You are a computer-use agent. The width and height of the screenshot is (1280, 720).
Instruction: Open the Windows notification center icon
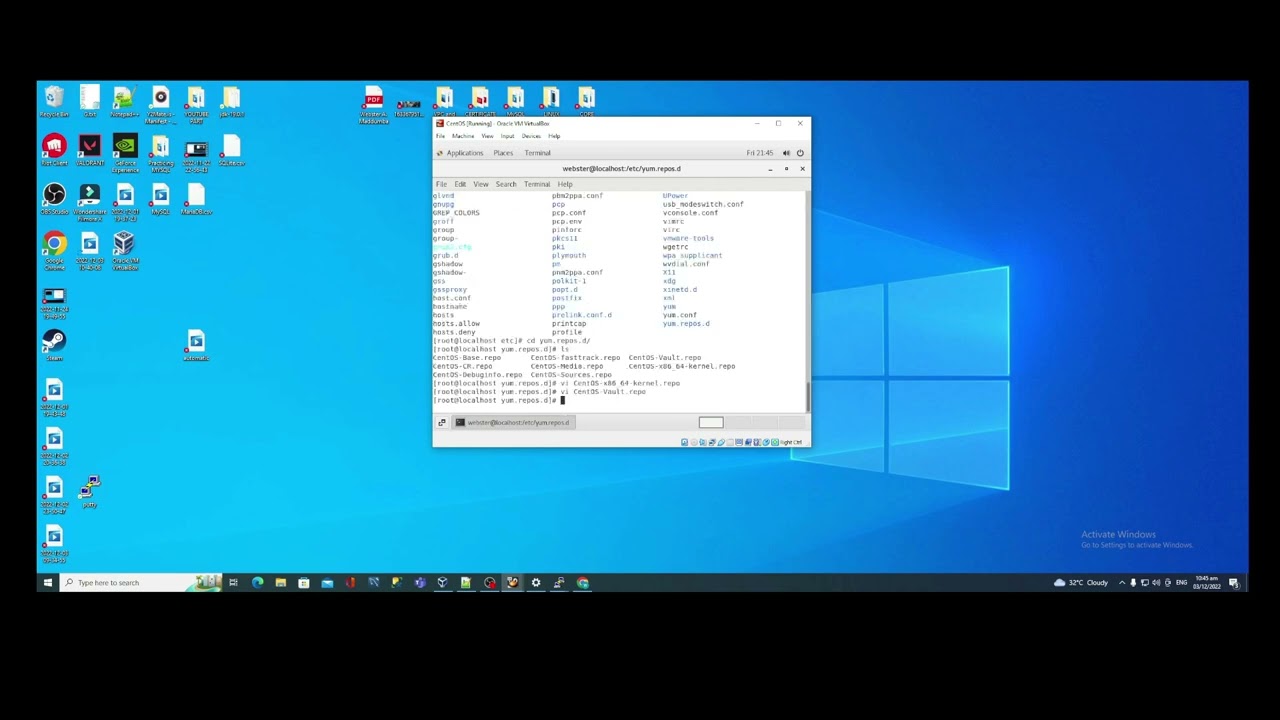(1234, 583)
